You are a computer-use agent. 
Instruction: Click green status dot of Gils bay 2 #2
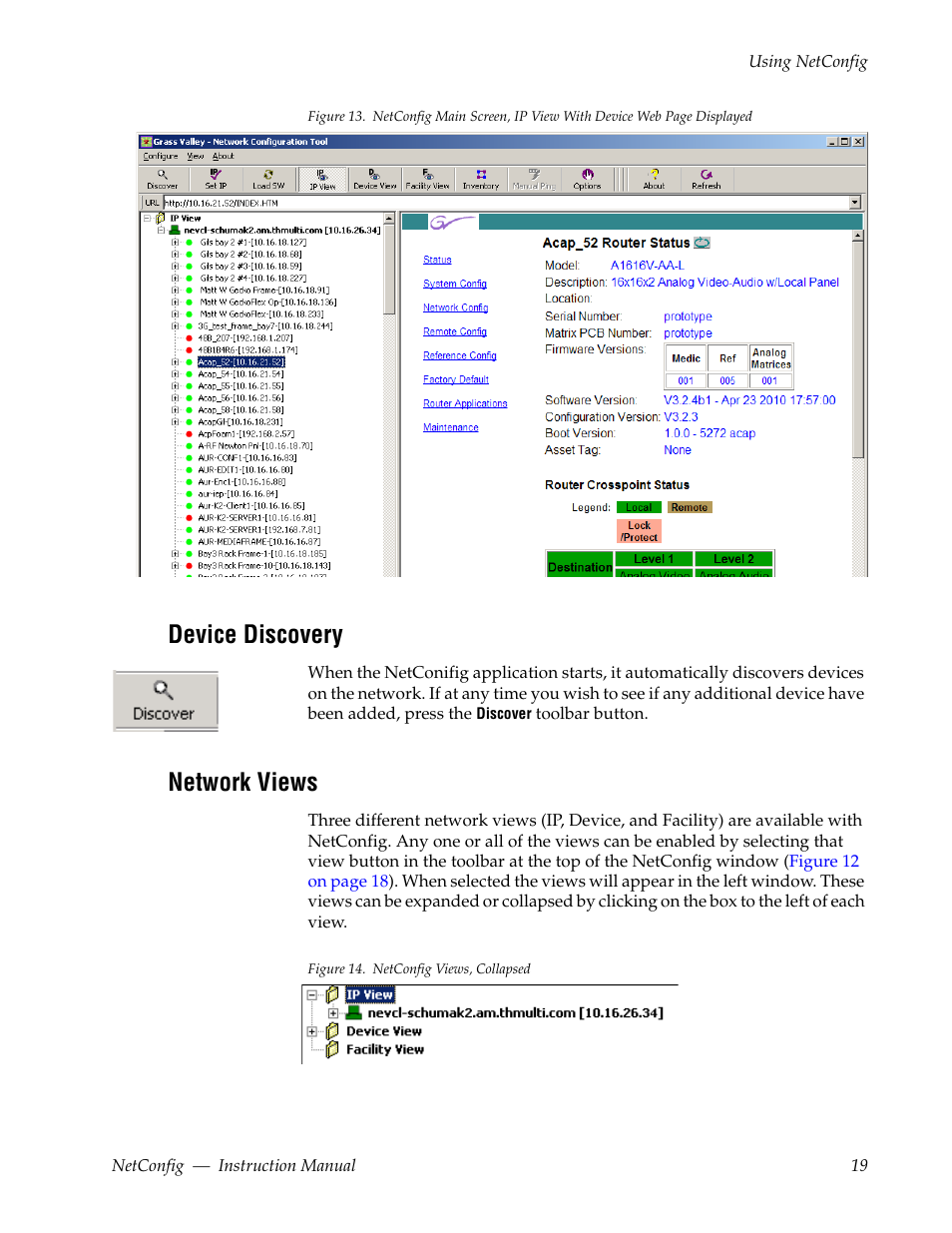[x=190, y=254]
